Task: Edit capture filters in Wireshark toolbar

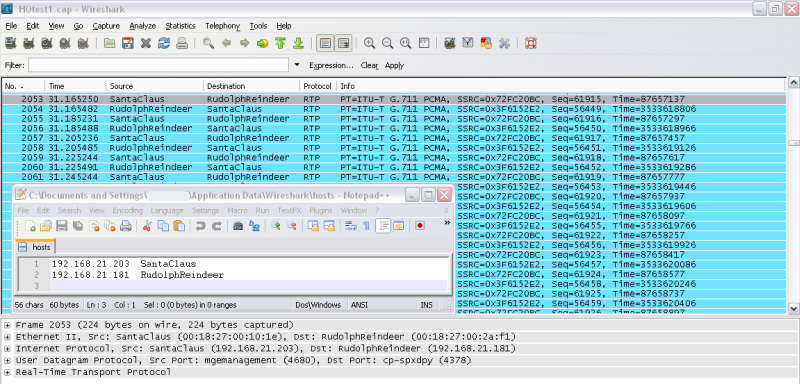Action: coord(449,43)
